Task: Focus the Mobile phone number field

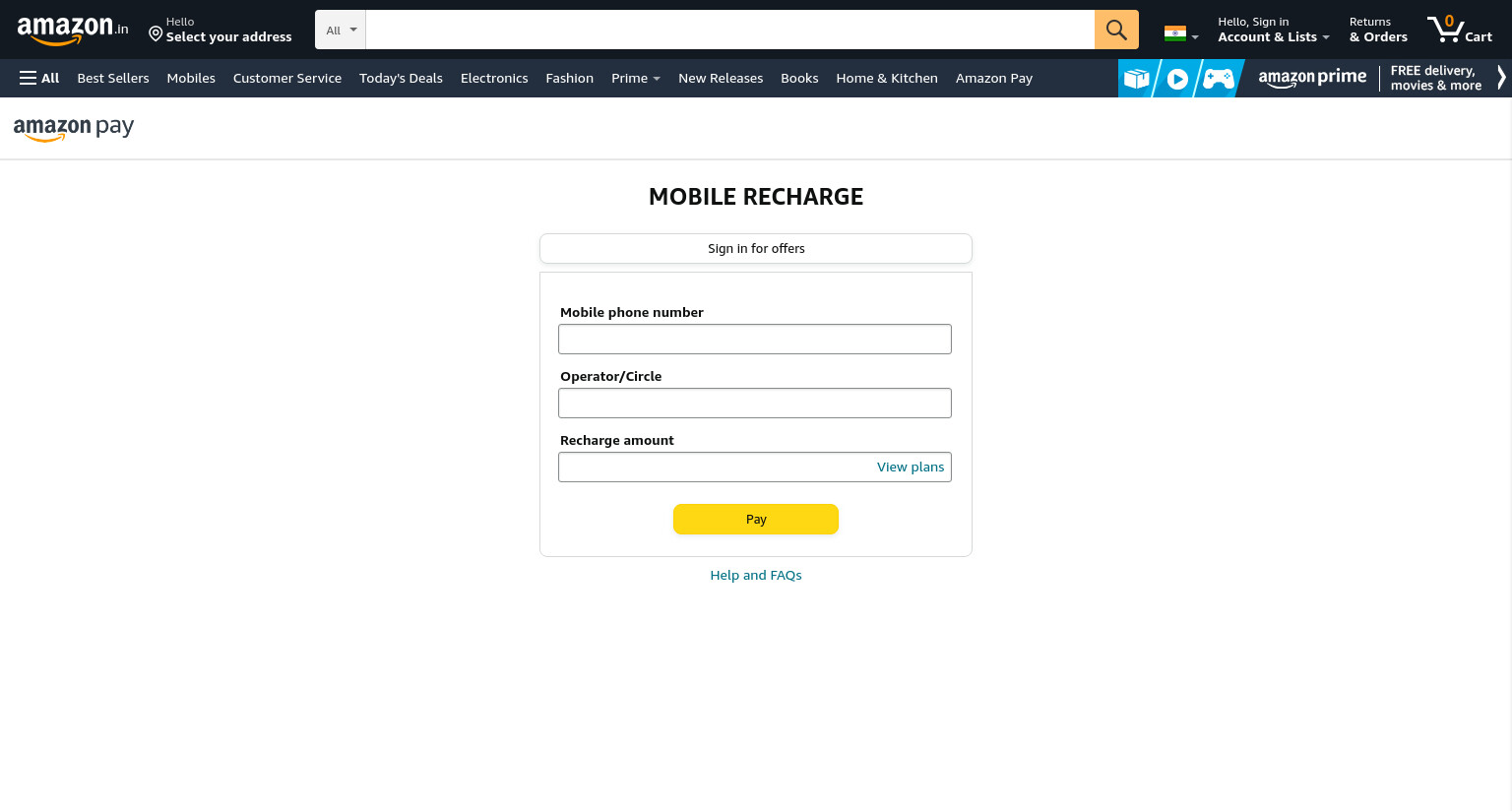Action: [755, 339]
